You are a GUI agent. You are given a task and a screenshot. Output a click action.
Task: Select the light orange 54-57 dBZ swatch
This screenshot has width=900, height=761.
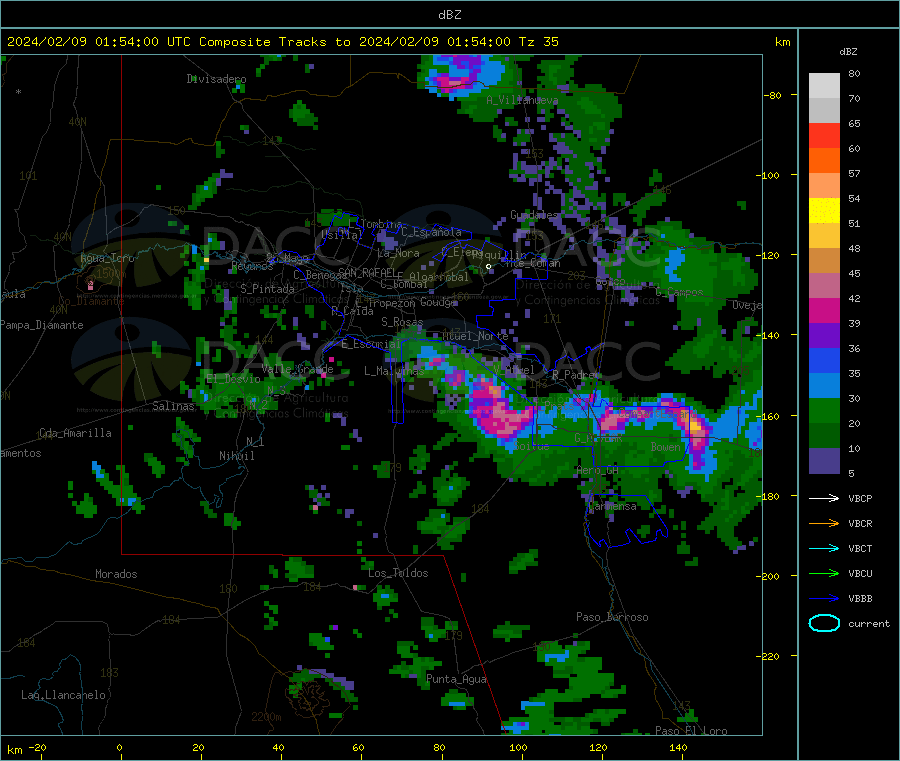[824, 185]
